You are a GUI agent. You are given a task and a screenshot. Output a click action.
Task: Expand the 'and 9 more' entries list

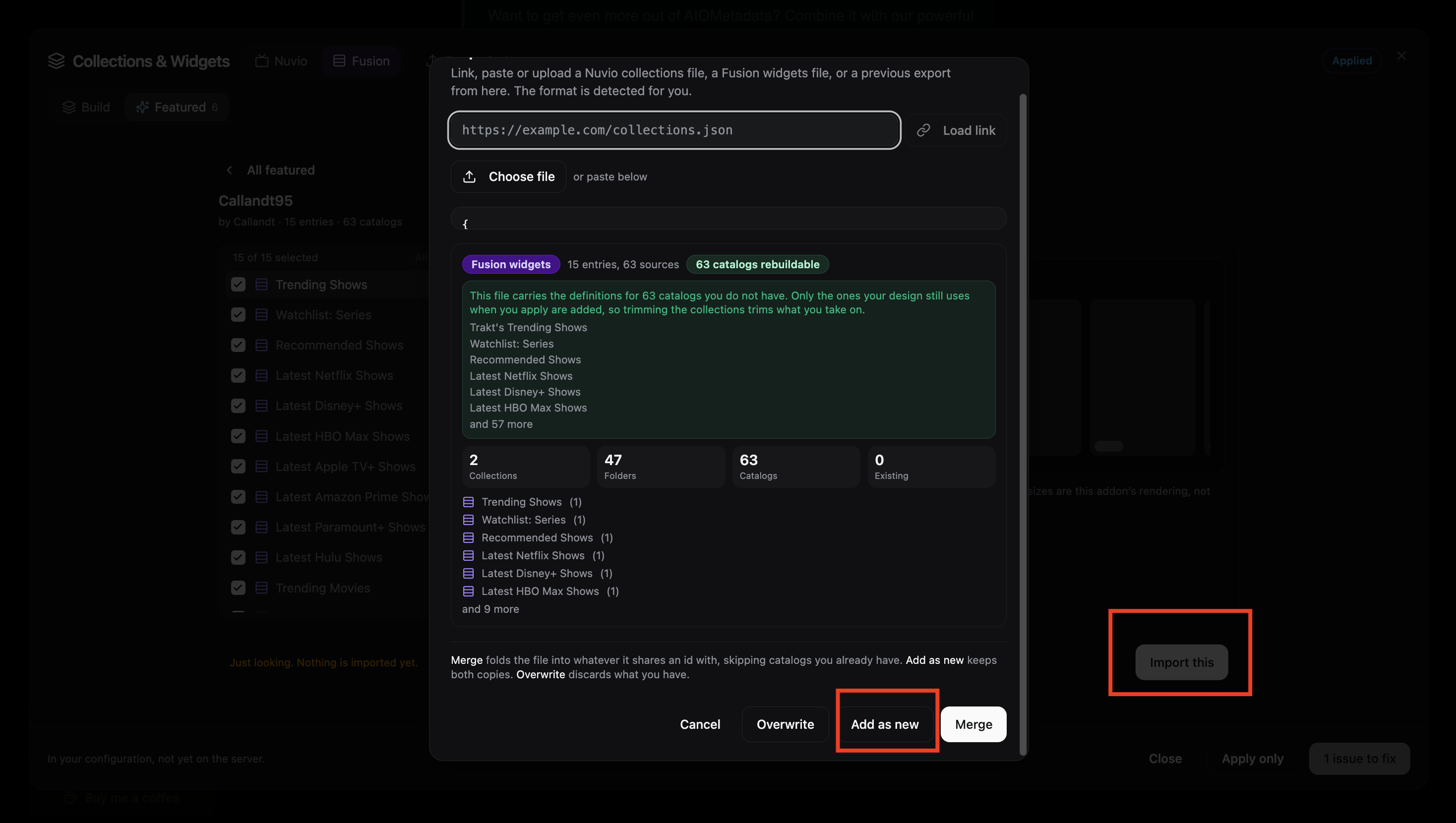tap(490, 609)
